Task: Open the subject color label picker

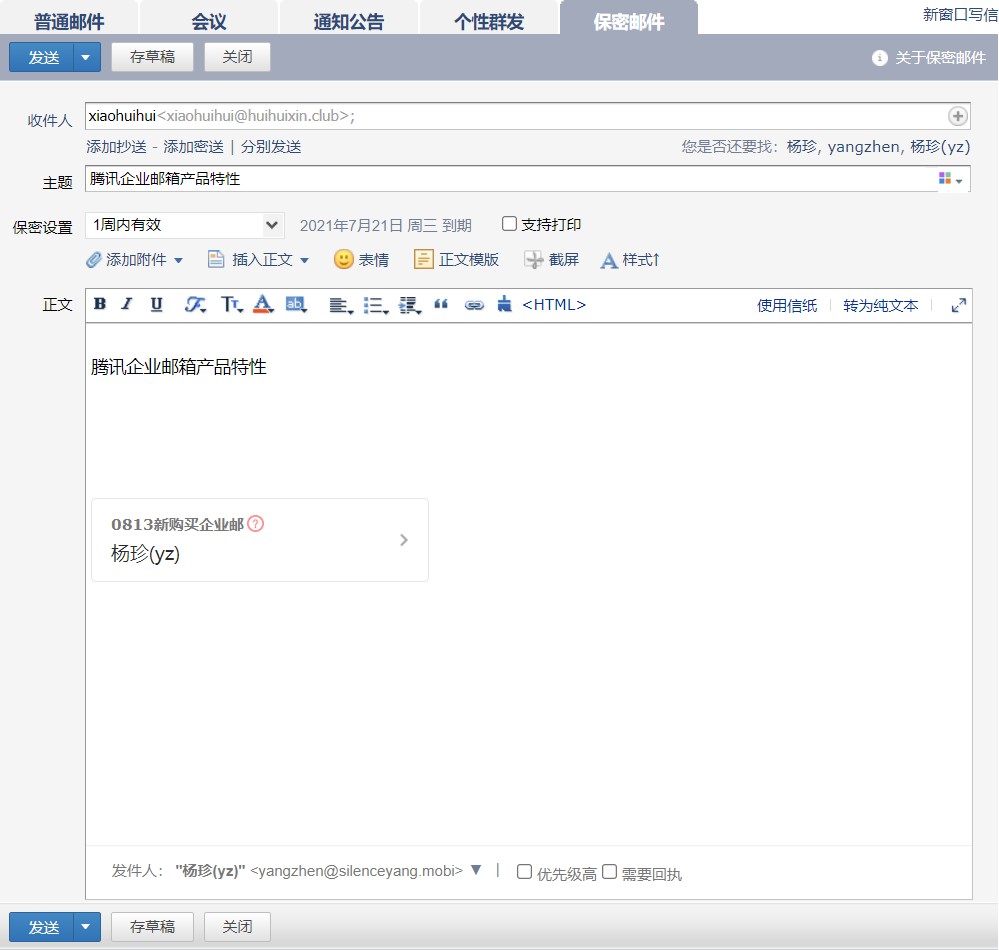Action: [950, 179]
